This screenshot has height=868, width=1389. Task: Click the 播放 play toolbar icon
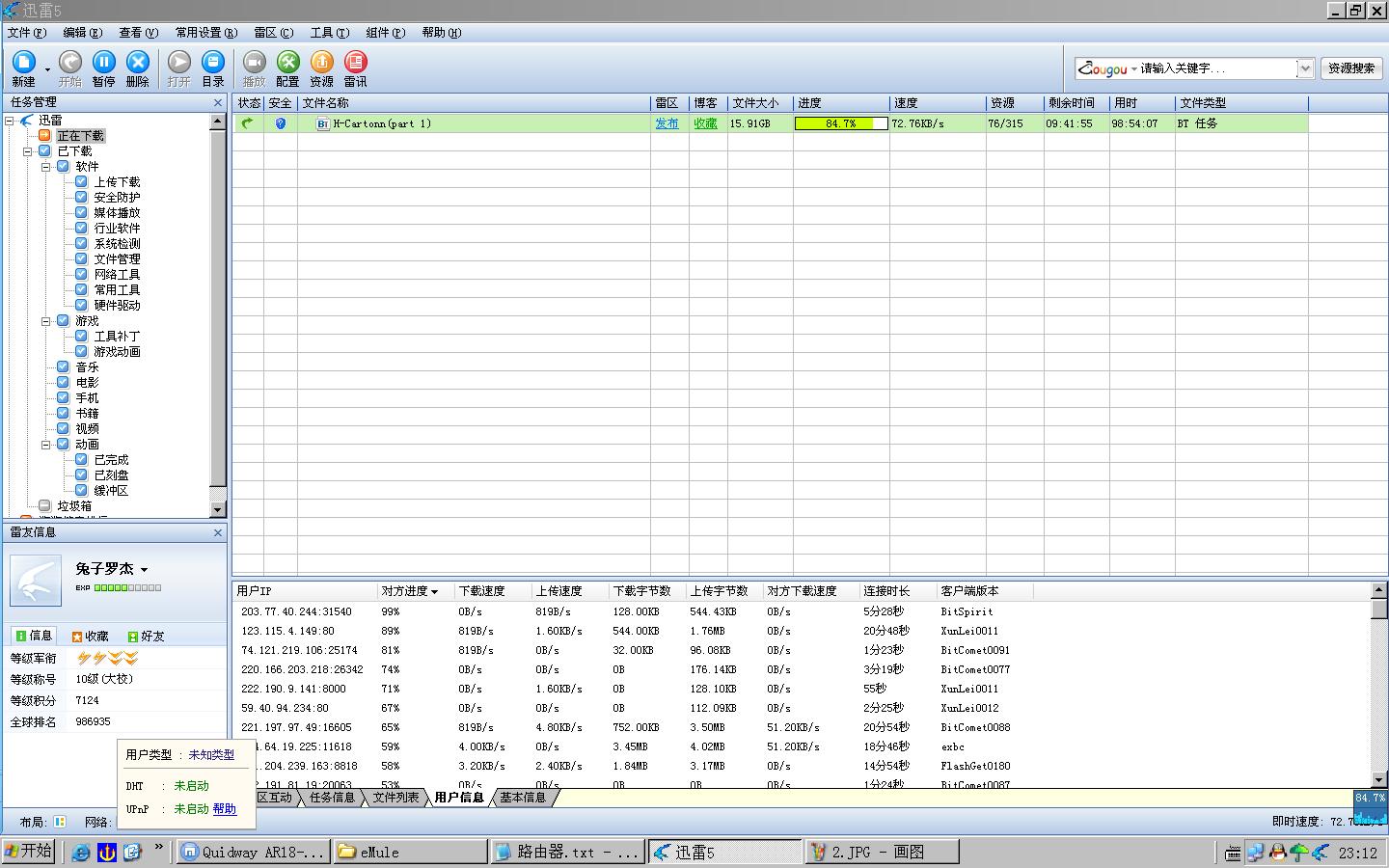(x=254, y=62)
